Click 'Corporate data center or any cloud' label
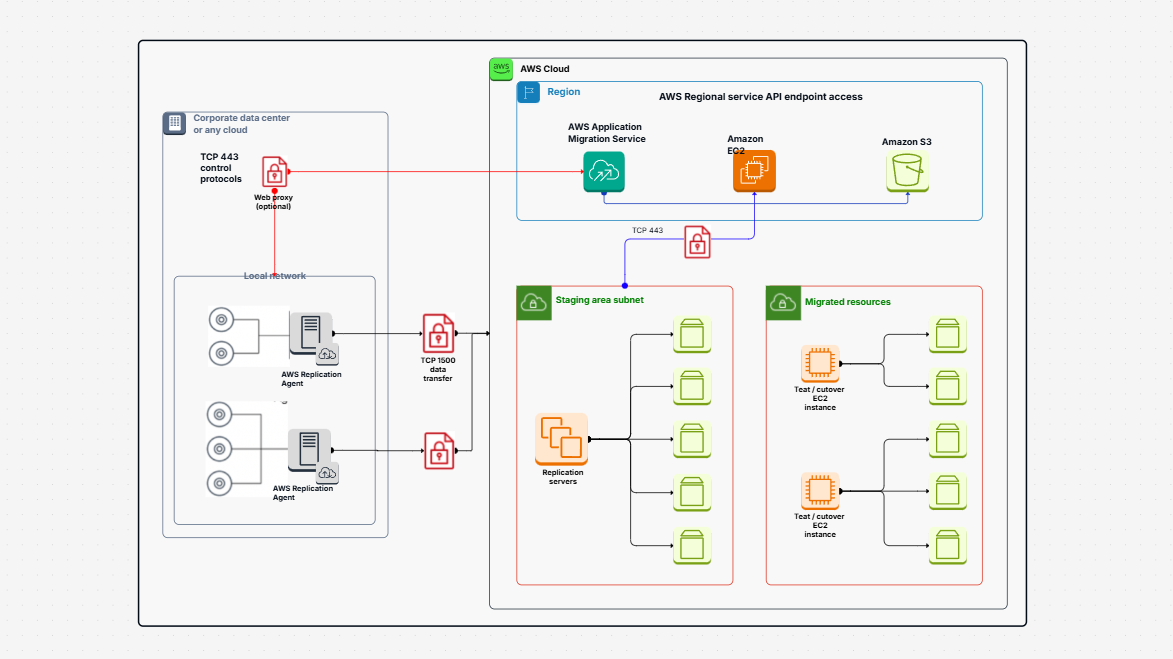This screenshot has height=659, width=1173. tap(242, 123)
